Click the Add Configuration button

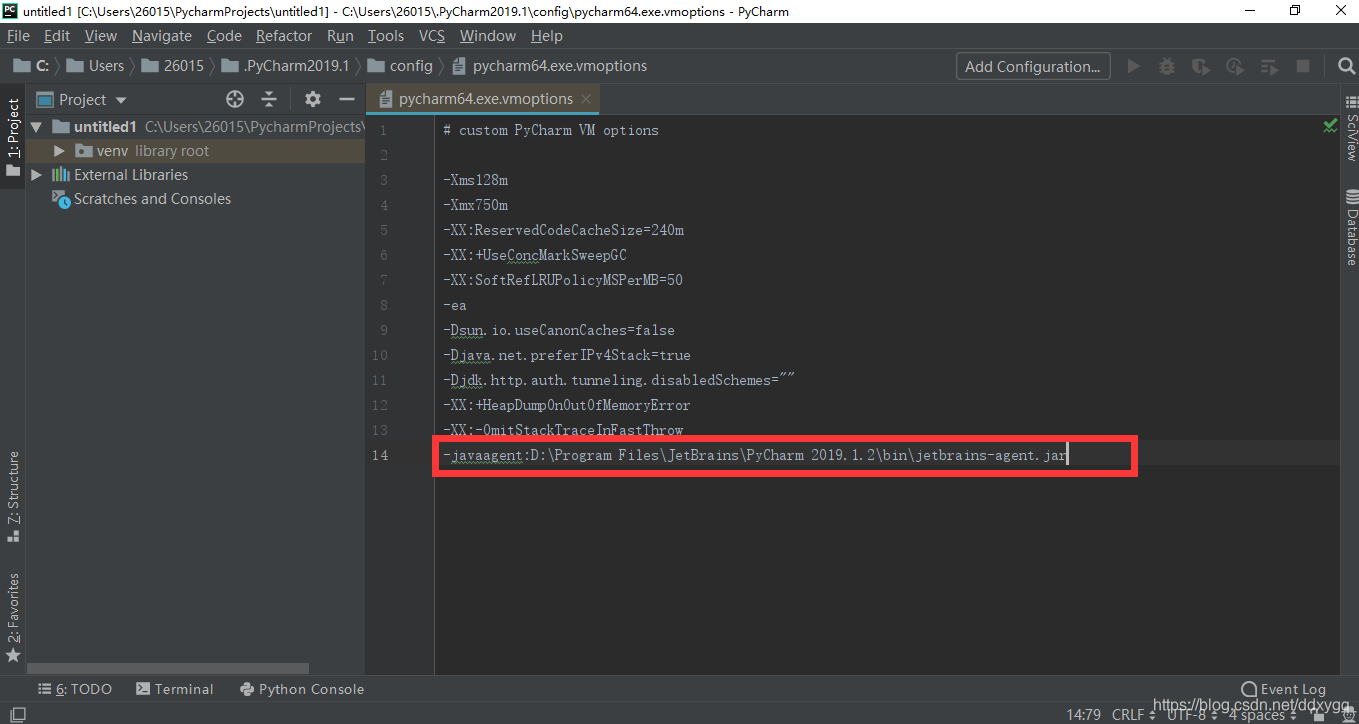pos(1034,66)
